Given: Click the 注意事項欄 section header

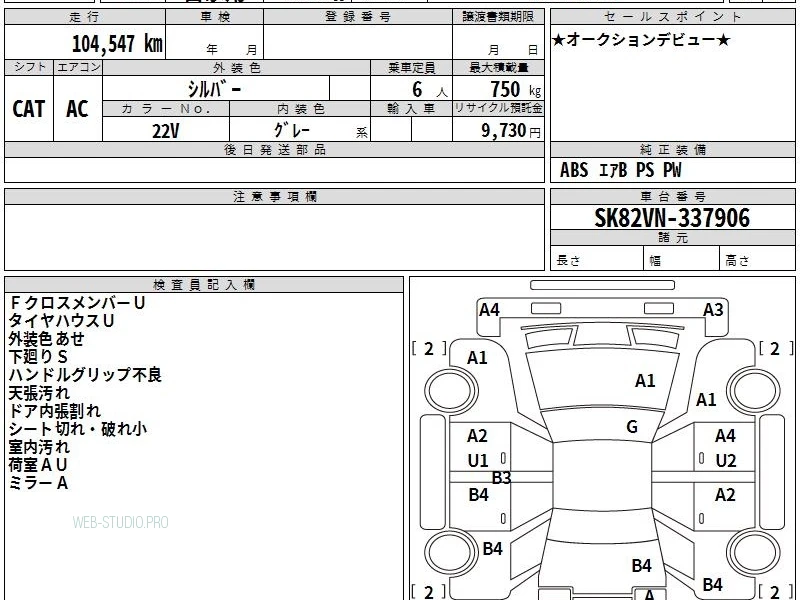Looking at the screenshot, I should [x=274, y=196].
